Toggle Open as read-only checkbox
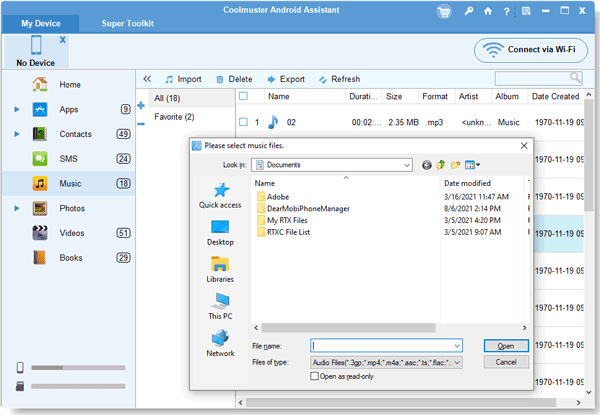The height and width of the screenshot is (415, 600). click(x=315, y=376)
